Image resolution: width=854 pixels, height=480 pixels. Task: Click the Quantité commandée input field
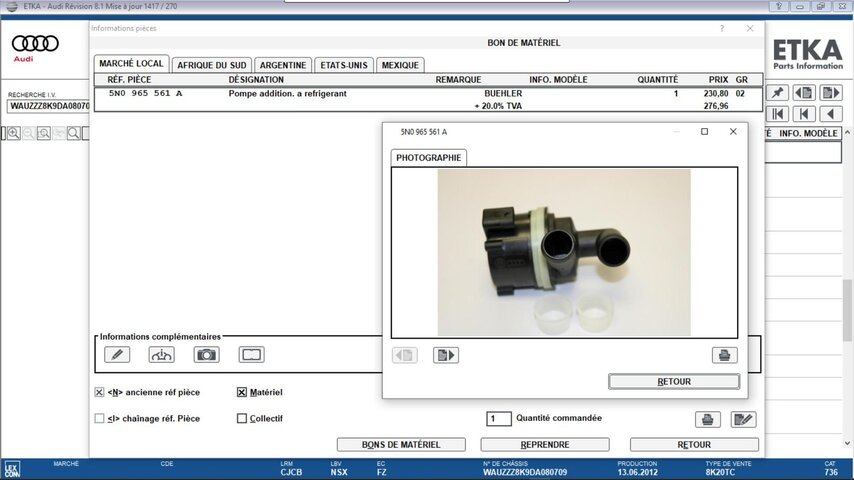[499, 418]
